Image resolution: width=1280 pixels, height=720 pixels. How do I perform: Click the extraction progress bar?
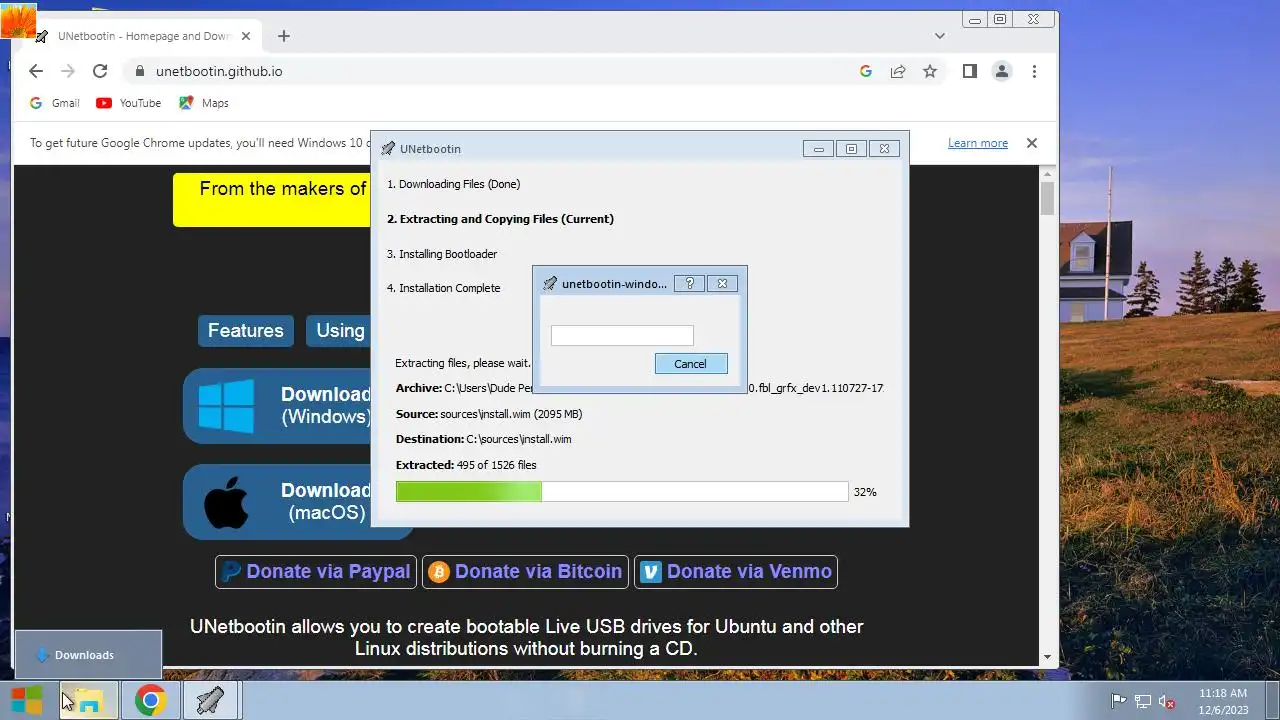coord(622,491)
